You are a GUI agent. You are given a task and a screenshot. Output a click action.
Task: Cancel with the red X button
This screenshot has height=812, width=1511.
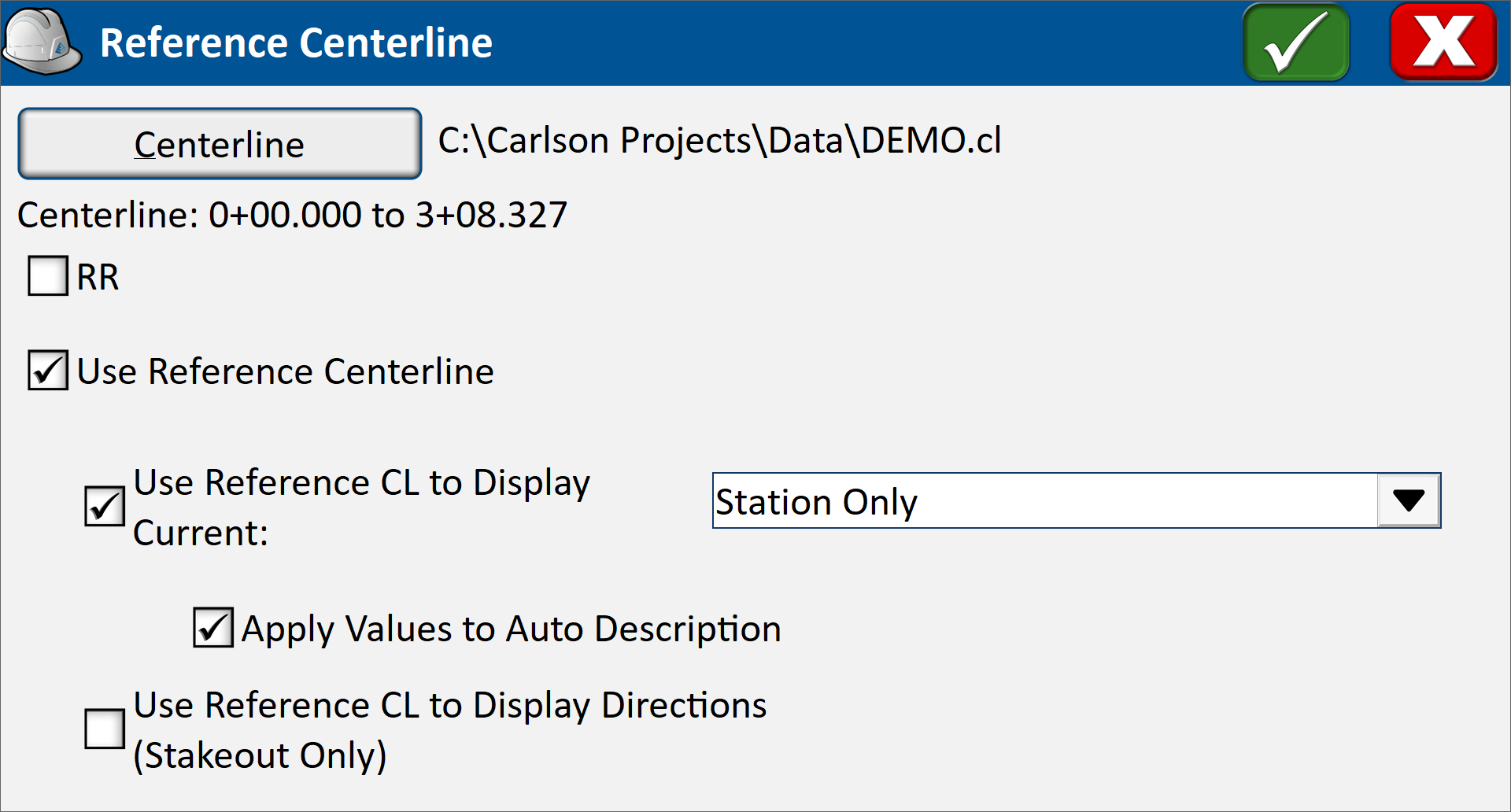click(1444, 42)
